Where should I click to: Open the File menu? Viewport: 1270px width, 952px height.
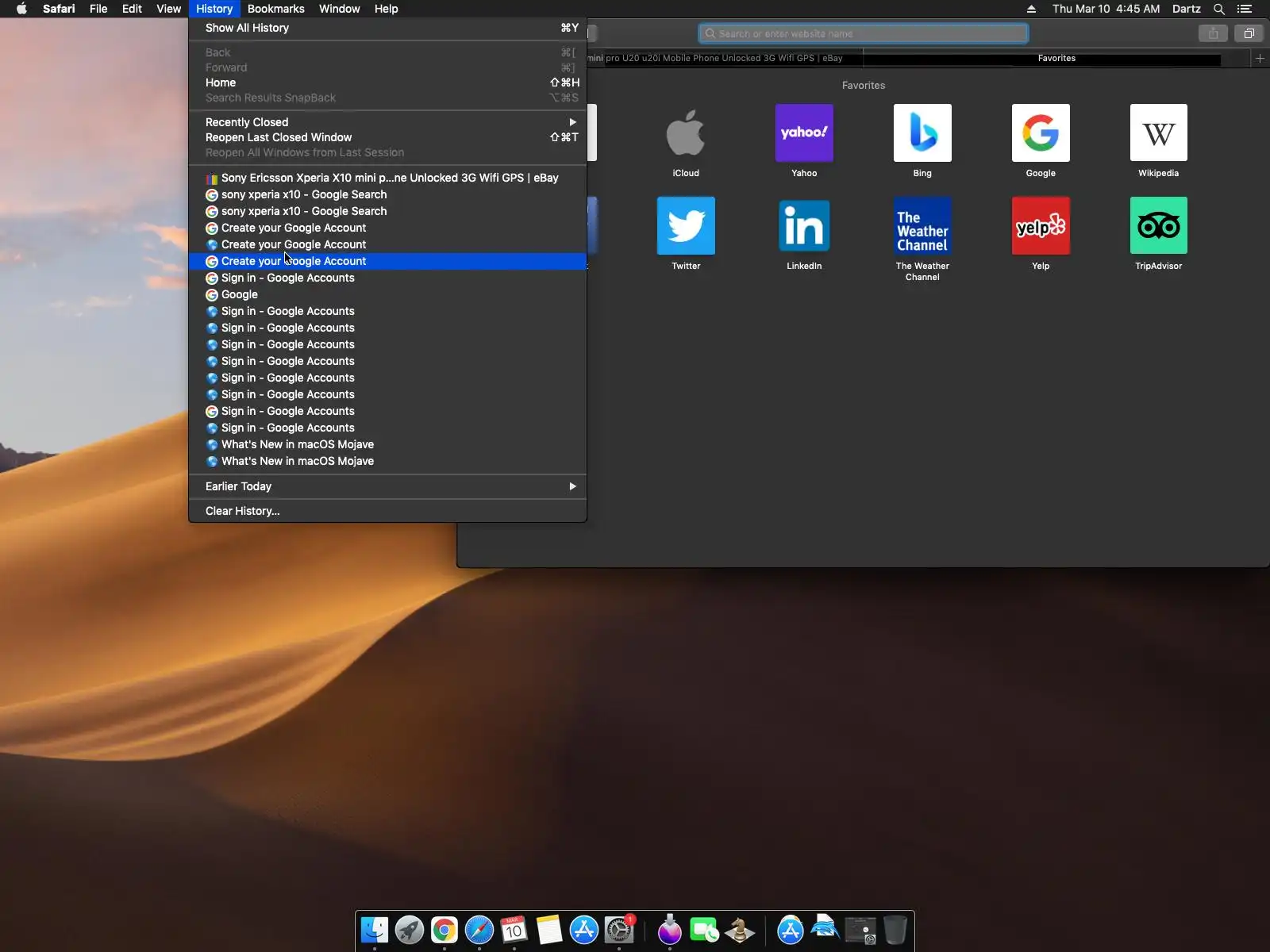pos(98,9)
